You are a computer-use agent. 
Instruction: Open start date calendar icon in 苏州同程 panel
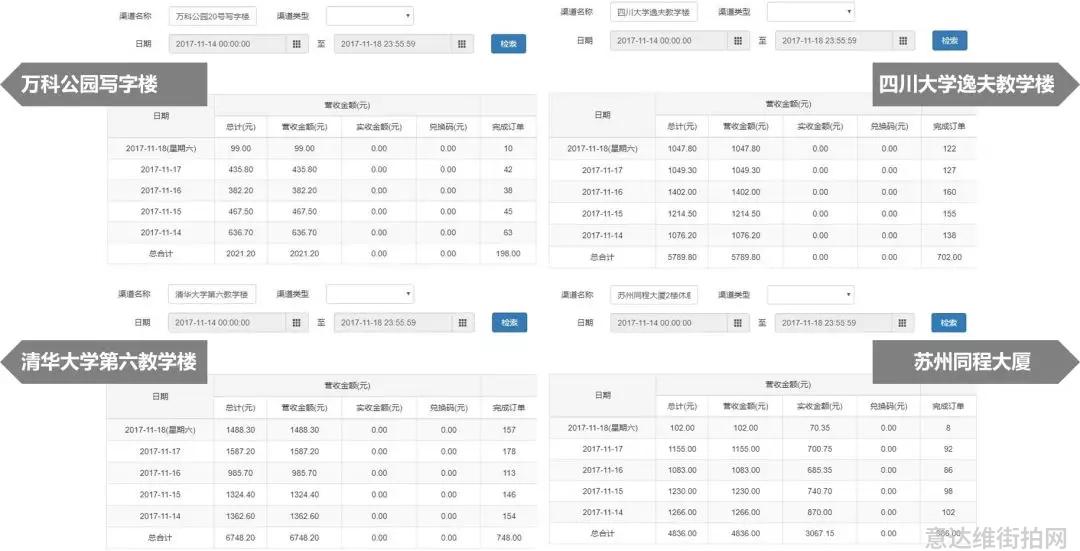tap(738, 323)
